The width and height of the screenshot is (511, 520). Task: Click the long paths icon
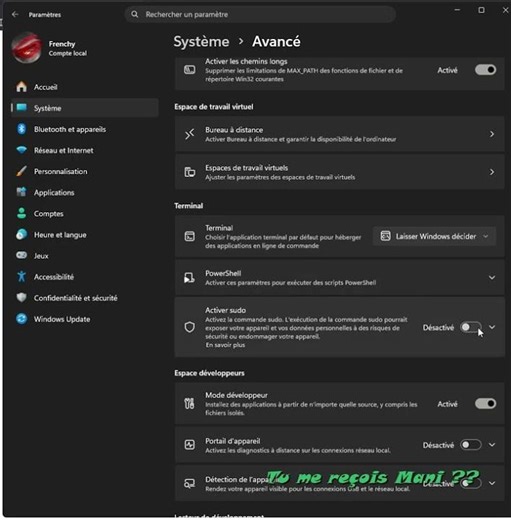pos(190,70)
